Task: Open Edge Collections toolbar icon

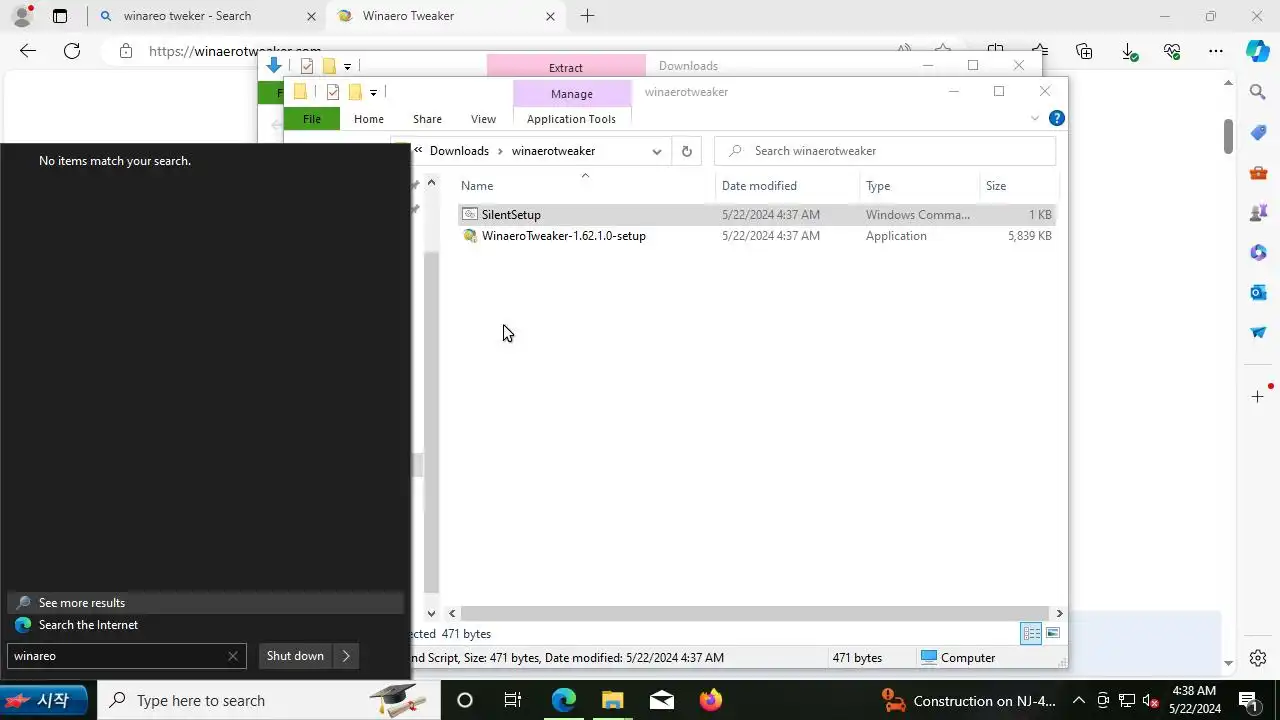Action: point(1084,51)
